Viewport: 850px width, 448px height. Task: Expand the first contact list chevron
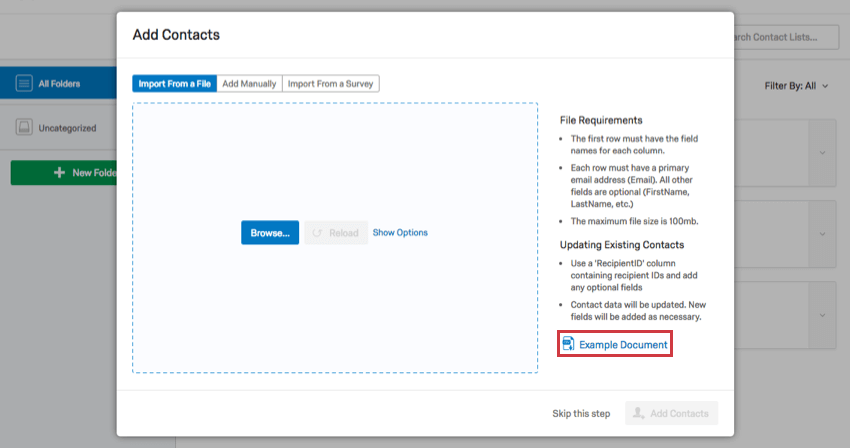coord(822,153)
